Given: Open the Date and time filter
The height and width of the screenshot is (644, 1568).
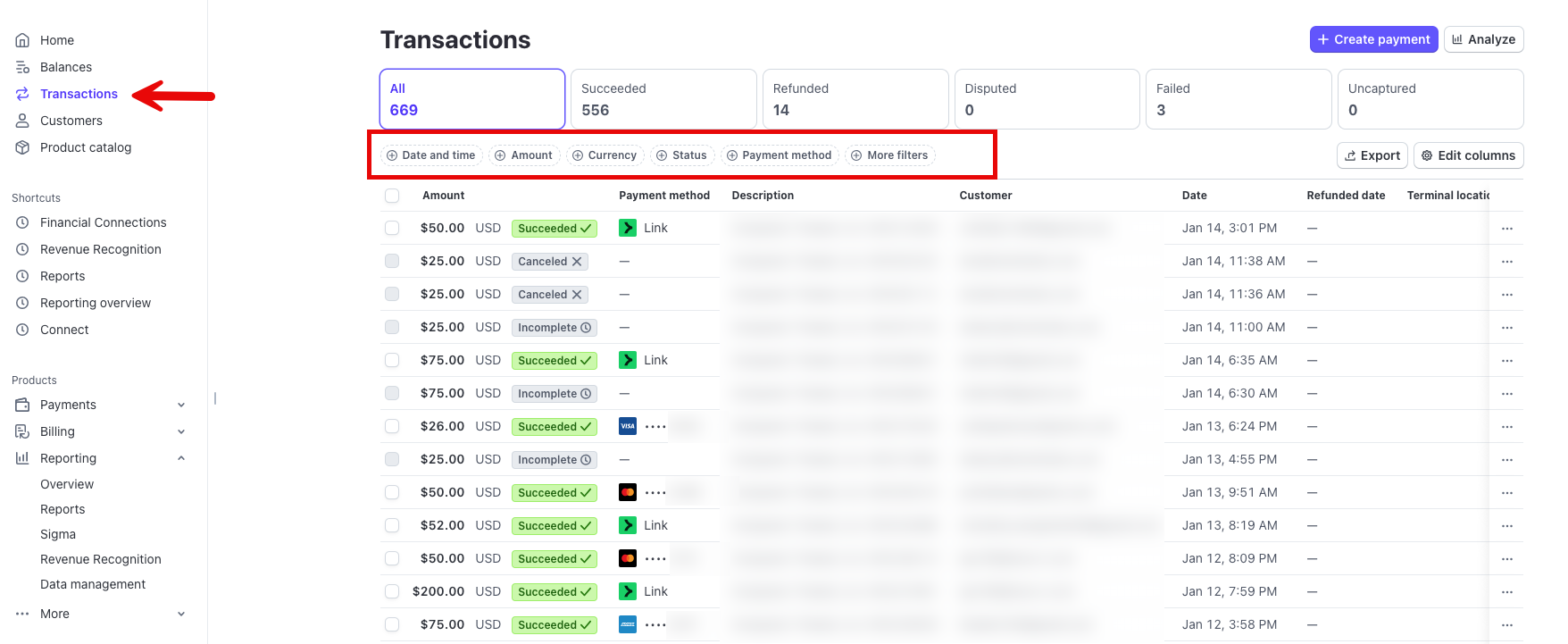Looking at the screenshot, I should (x=431, y=155).
